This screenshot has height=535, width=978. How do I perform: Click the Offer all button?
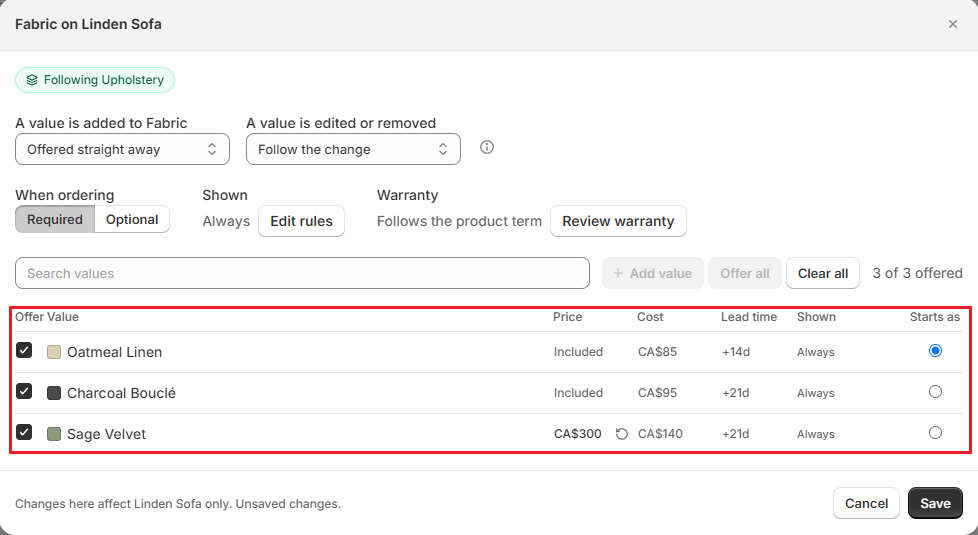pos(745,273)
